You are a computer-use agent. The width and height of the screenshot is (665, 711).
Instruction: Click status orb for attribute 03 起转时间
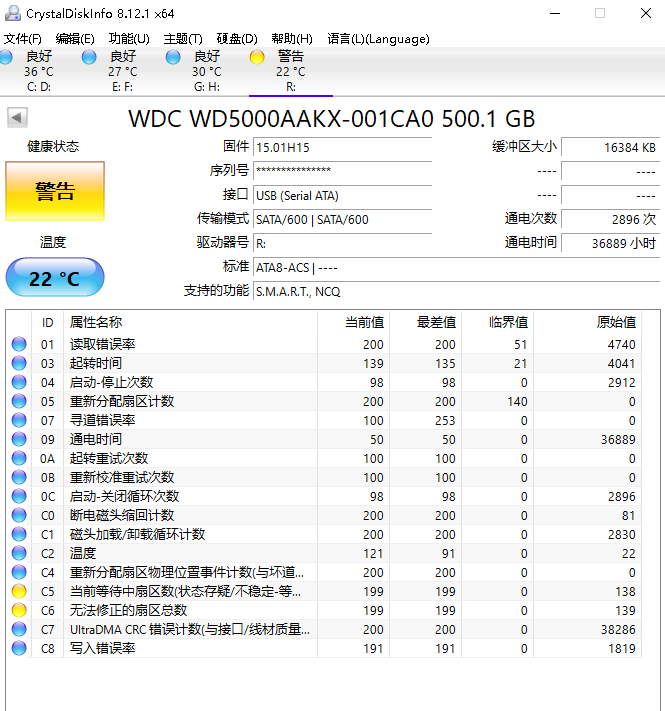[19, 363]
